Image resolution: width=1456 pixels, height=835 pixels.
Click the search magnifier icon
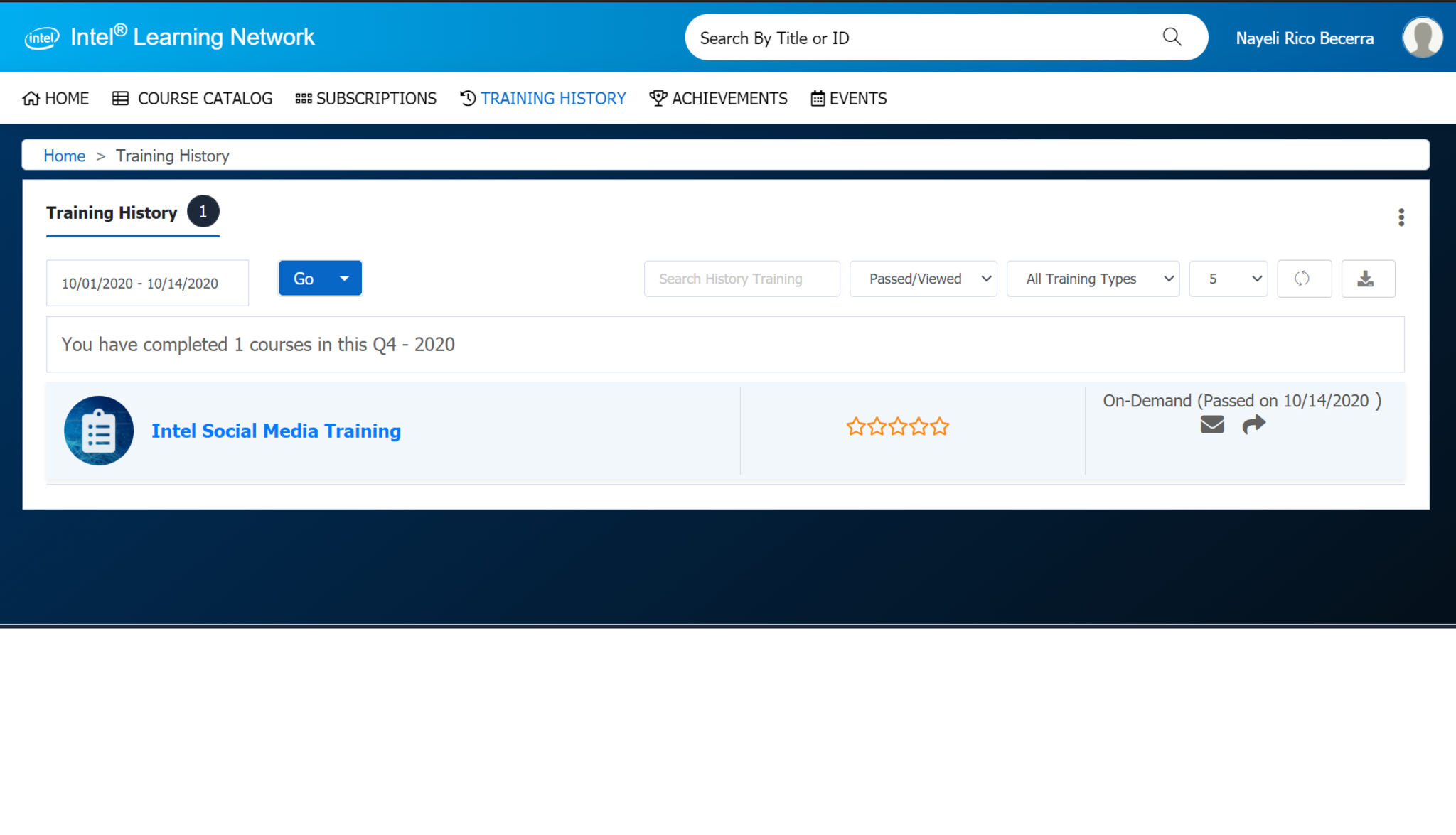point(1172,37)
